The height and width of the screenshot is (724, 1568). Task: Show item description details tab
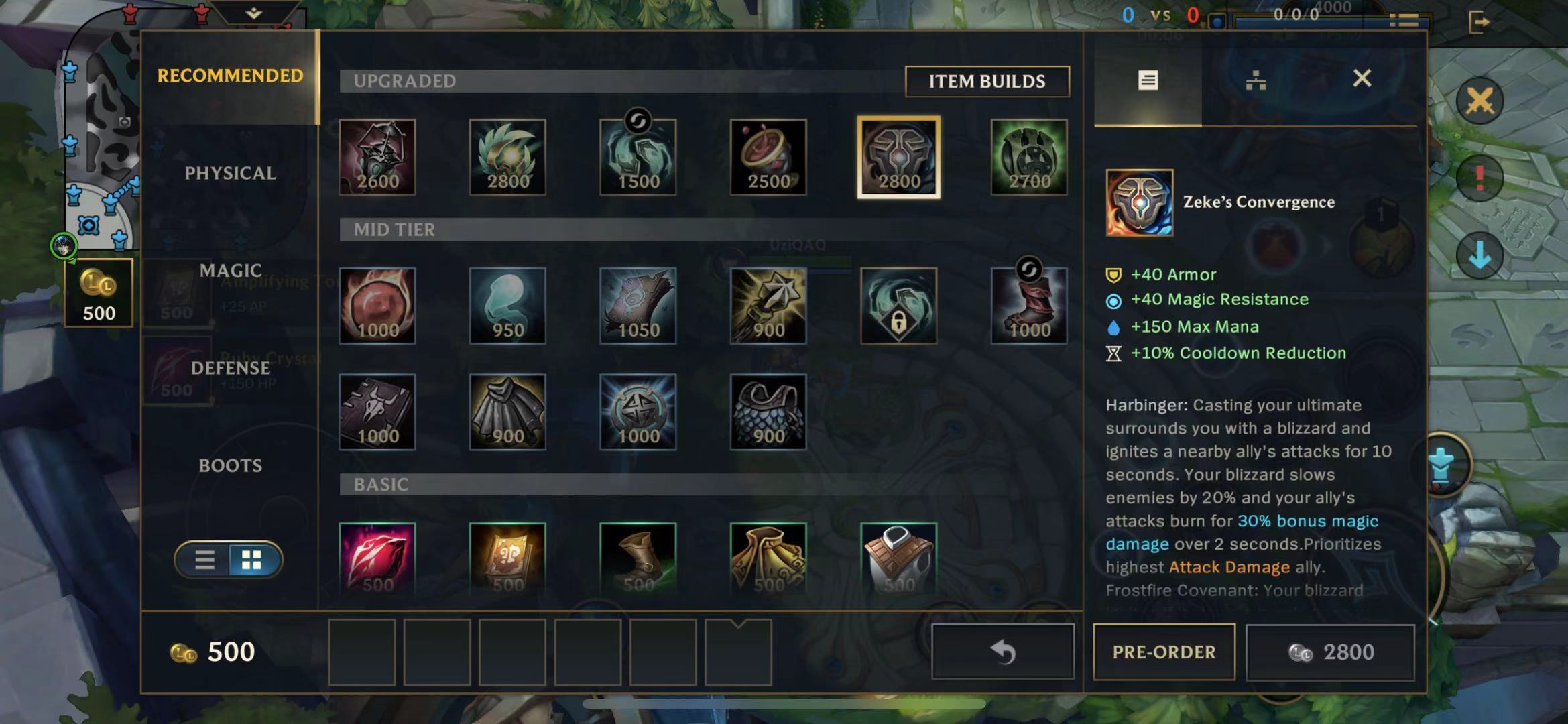[x=1148, y=81]
